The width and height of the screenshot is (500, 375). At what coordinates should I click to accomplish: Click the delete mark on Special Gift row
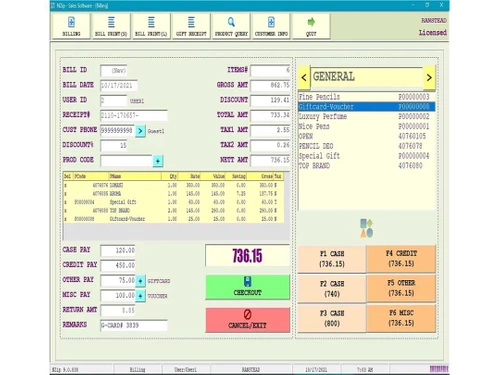[x=65, y=202]
